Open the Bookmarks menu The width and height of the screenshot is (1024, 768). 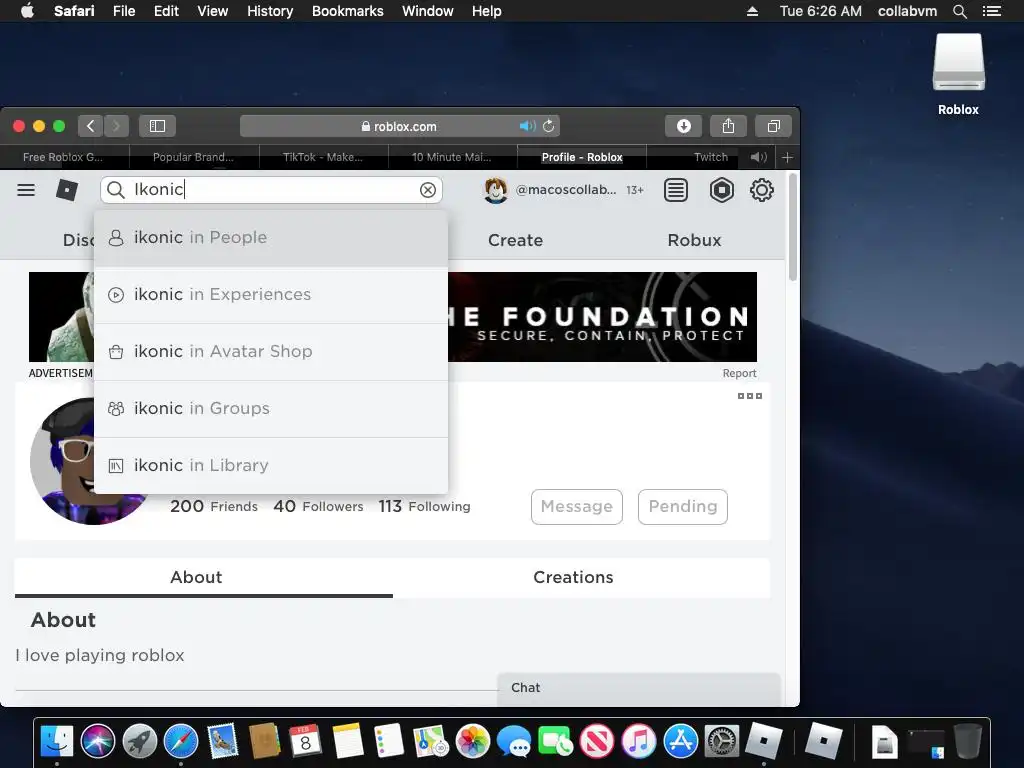click(347, 11)
